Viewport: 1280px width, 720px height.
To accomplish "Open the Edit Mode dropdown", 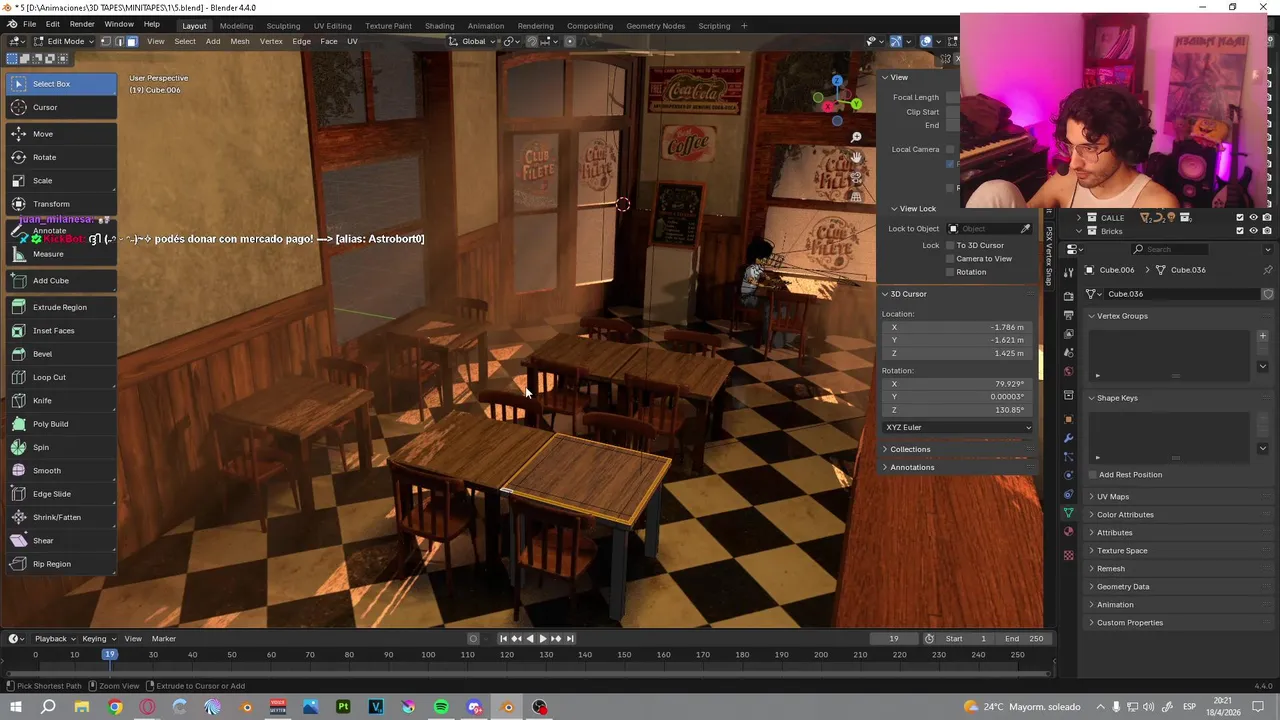I will coord(62,41).
